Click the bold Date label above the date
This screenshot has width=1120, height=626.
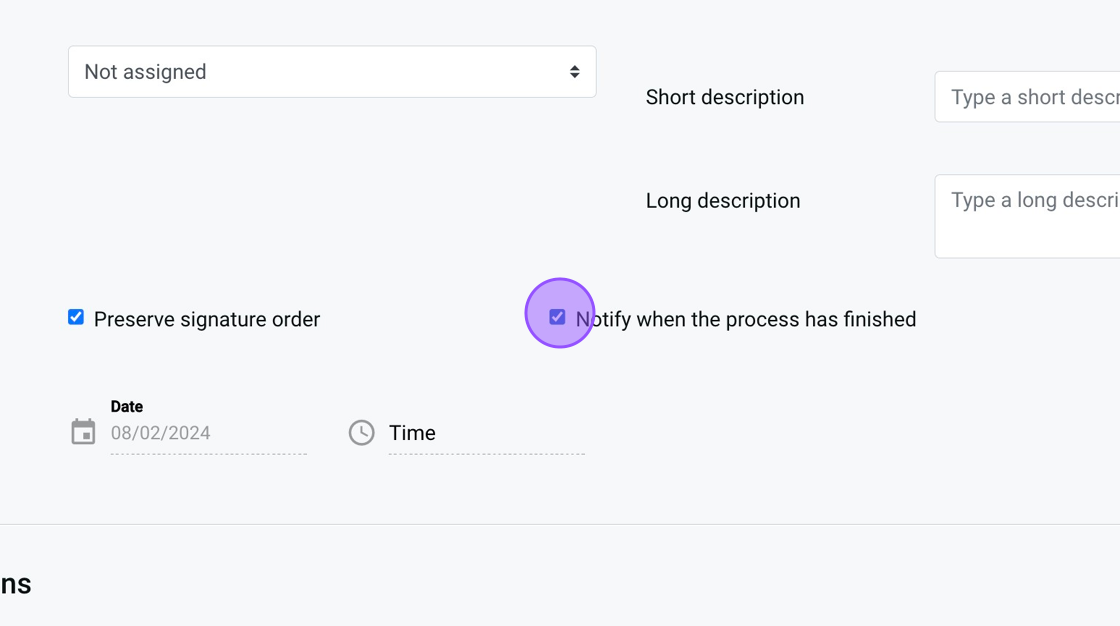click(x=127, y=406)
